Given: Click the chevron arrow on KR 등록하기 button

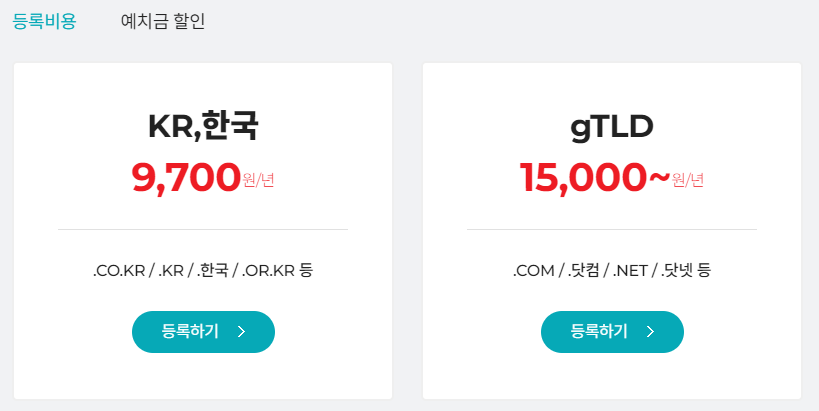Looking at the screenshot, I should pyautogui.click(x=242, y=332).
